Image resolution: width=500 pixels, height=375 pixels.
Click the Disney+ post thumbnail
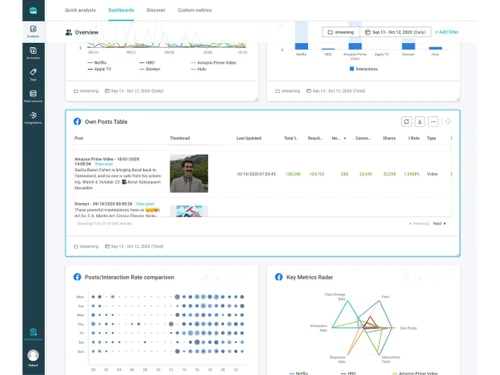click(189, 211)
